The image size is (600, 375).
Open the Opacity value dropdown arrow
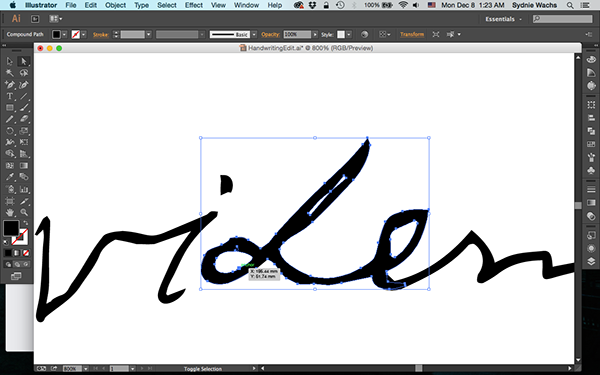click(315, 34)
